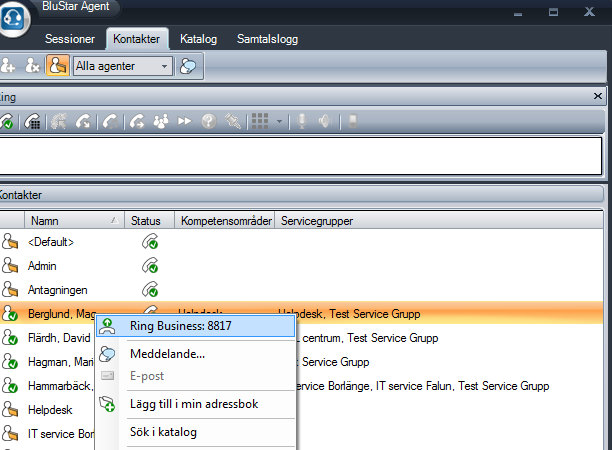The height and width of the screenshot is (450, 612).
Task: Click the hang up call icon
Action: (83, 121)
